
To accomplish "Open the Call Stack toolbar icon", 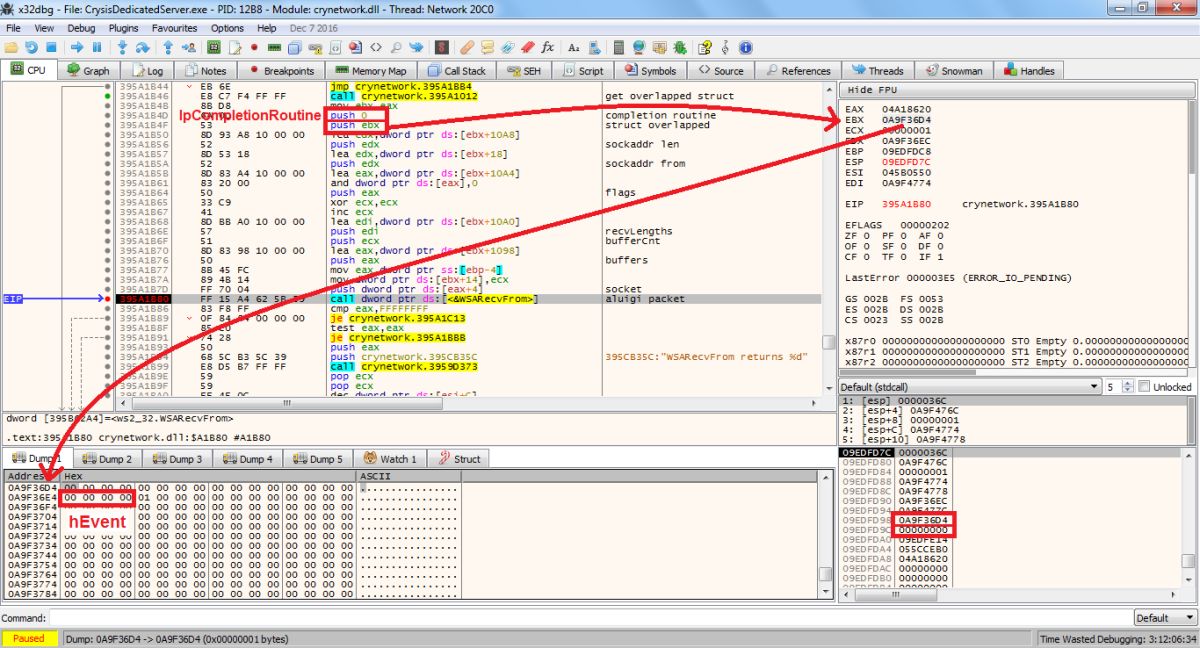I will click(294, 47).
